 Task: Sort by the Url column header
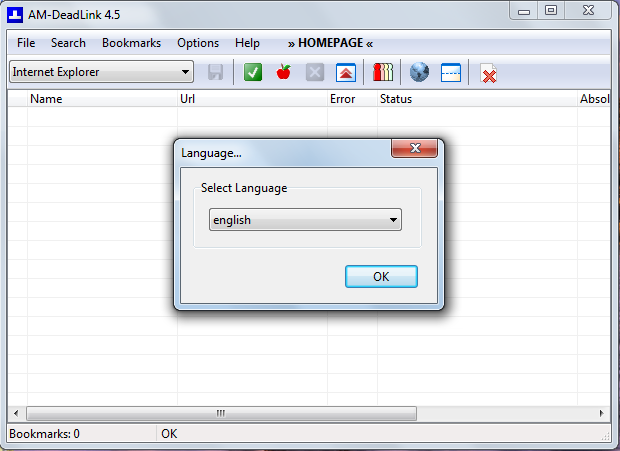[x=252, y=99]
